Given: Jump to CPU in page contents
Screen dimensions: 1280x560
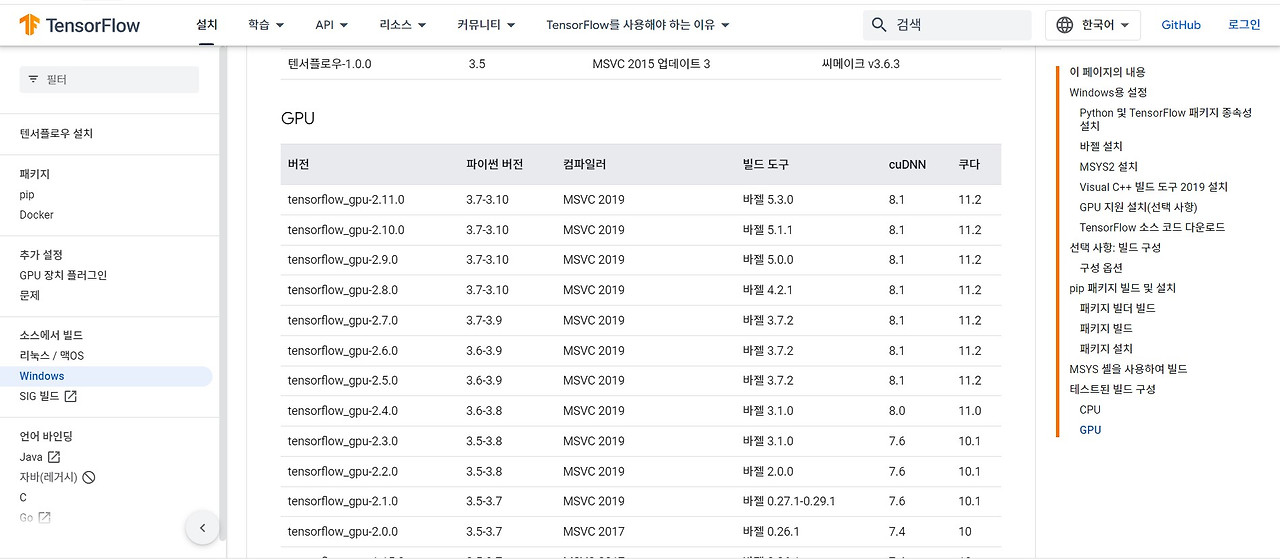Looking at the screenshot, I should 1090,410.
